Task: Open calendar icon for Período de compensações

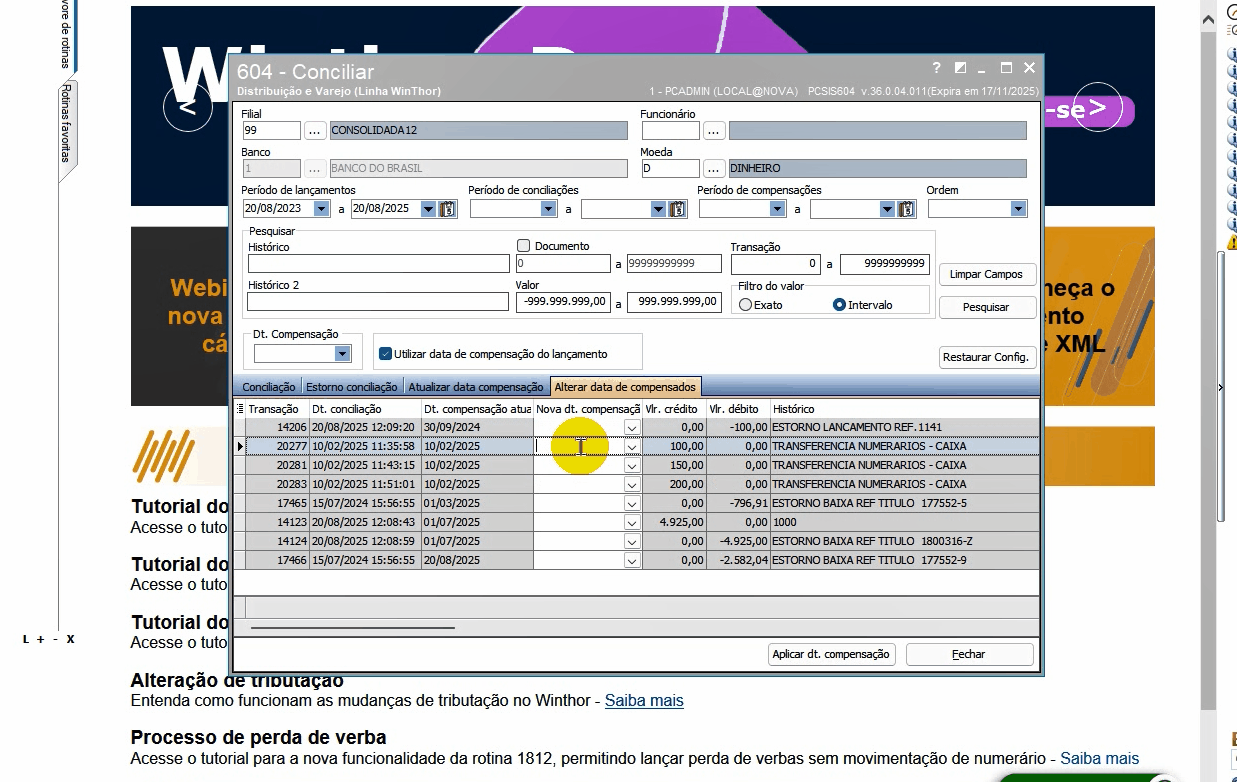Action: (x=906, y=209)
